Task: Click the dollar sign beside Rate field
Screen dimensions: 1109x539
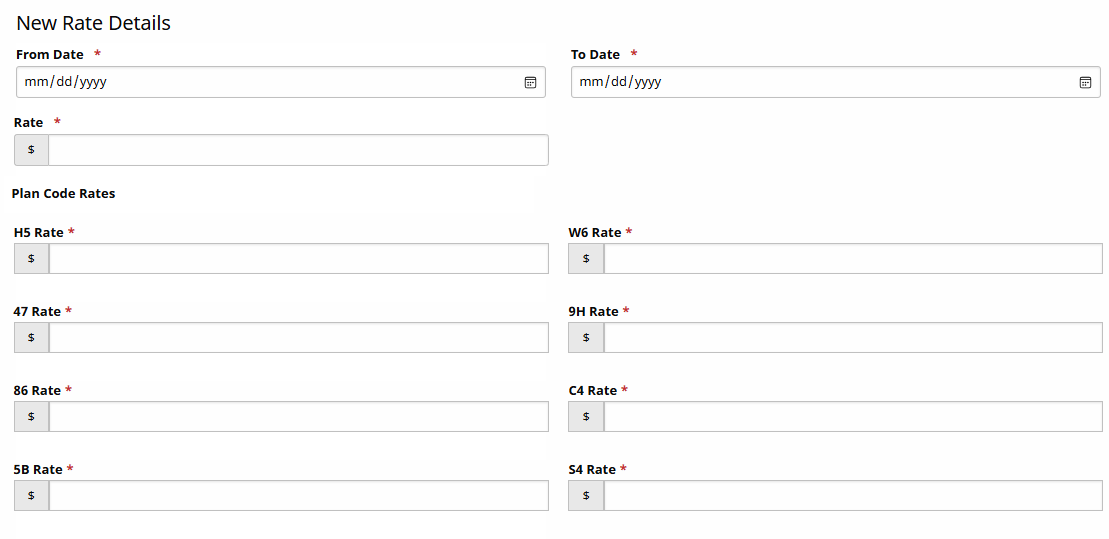Action: [x=31, y=150]
